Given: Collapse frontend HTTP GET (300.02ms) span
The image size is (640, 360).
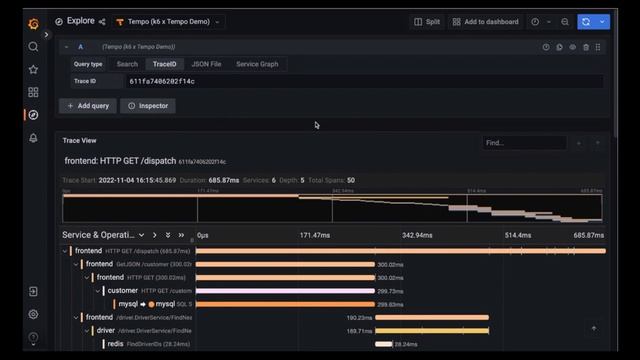Looking at the screenshot, I should click(87, 278).
